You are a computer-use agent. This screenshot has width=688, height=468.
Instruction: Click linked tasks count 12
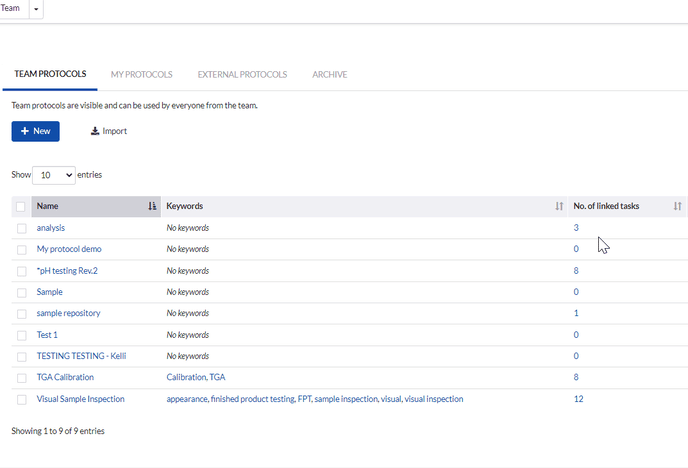tap(578, 399)
